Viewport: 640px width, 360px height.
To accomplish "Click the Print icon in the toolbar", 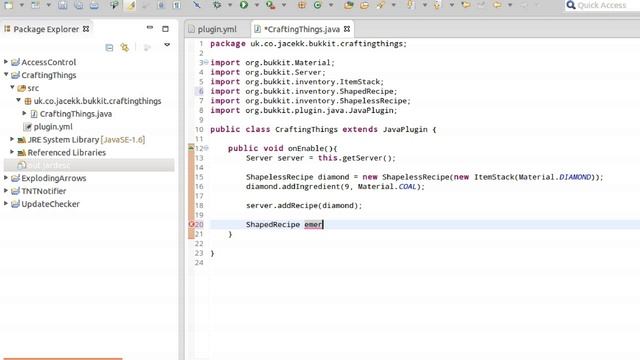I will pos(94,5).
